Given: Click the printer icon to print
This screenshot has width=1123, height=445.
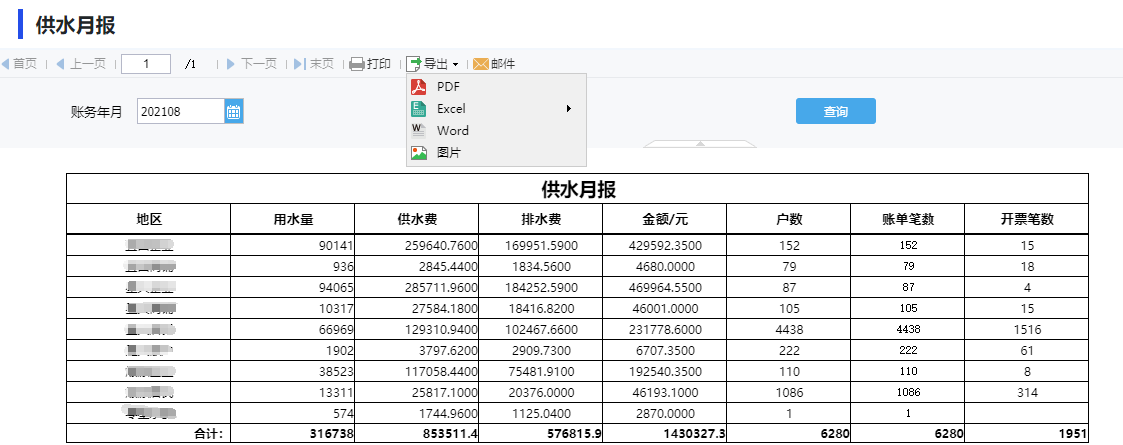Looking at the screenshot, I should click(357, 64).
